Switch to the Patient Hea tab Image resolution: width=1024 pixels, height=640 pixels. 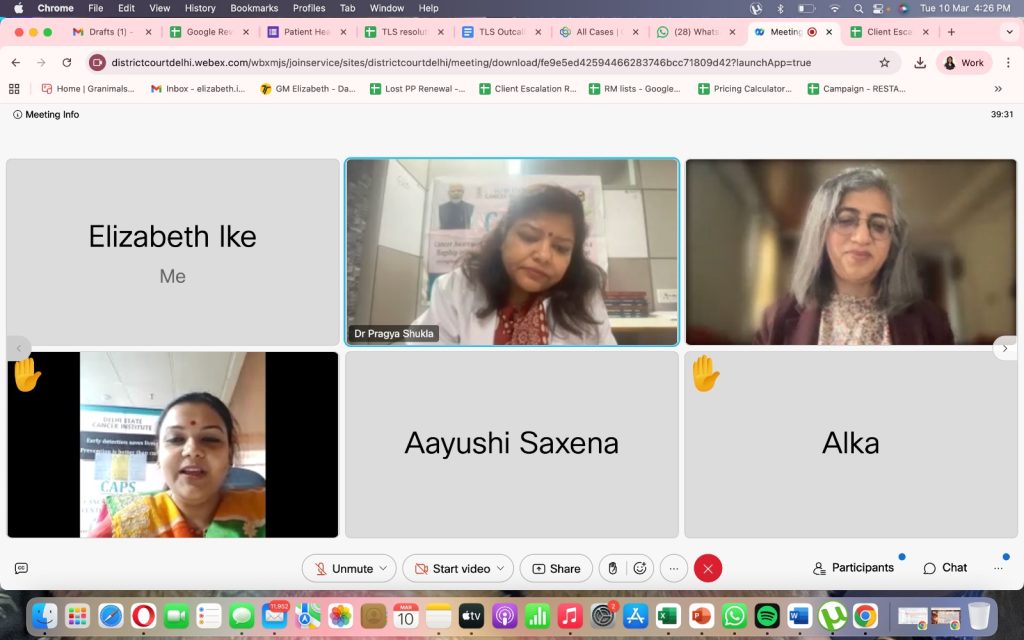click(306, 31)
